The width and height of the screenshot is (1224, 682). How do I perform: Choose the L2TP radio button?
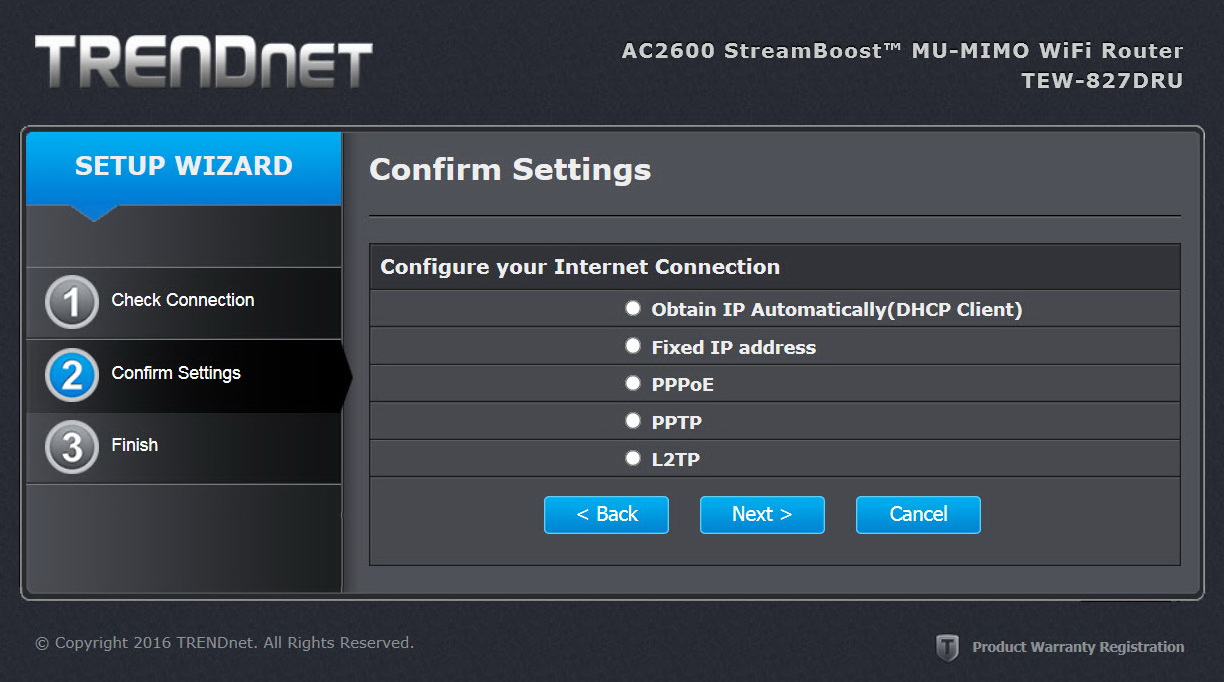coord(632,458)
